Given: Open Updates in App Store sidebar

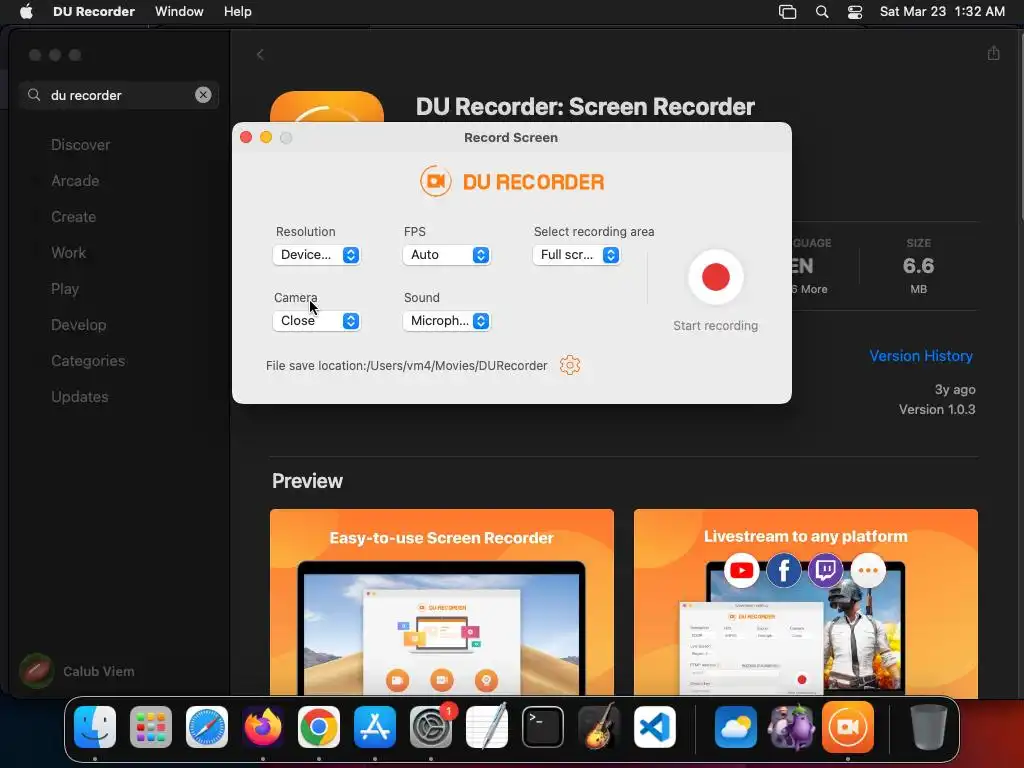Looking at the screenshot, I should click(80, 396).
